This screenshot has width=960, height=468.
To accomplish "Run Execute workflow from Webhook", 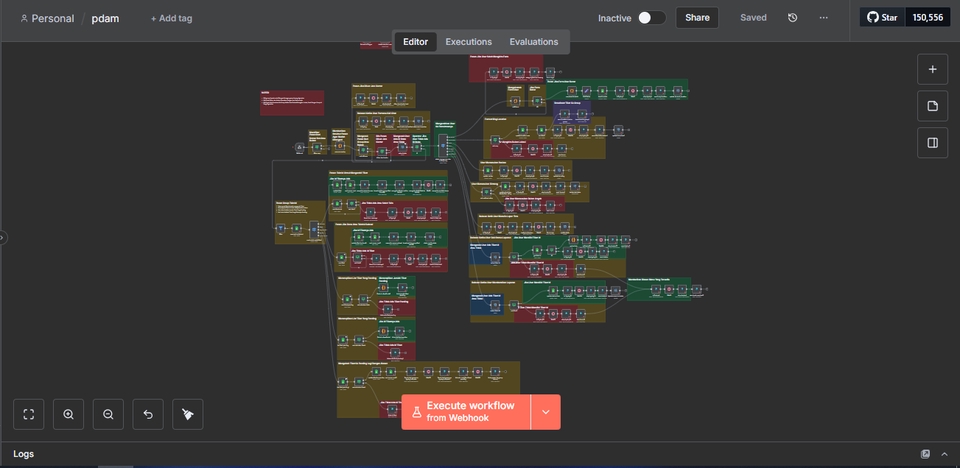I will pos(466,412).
